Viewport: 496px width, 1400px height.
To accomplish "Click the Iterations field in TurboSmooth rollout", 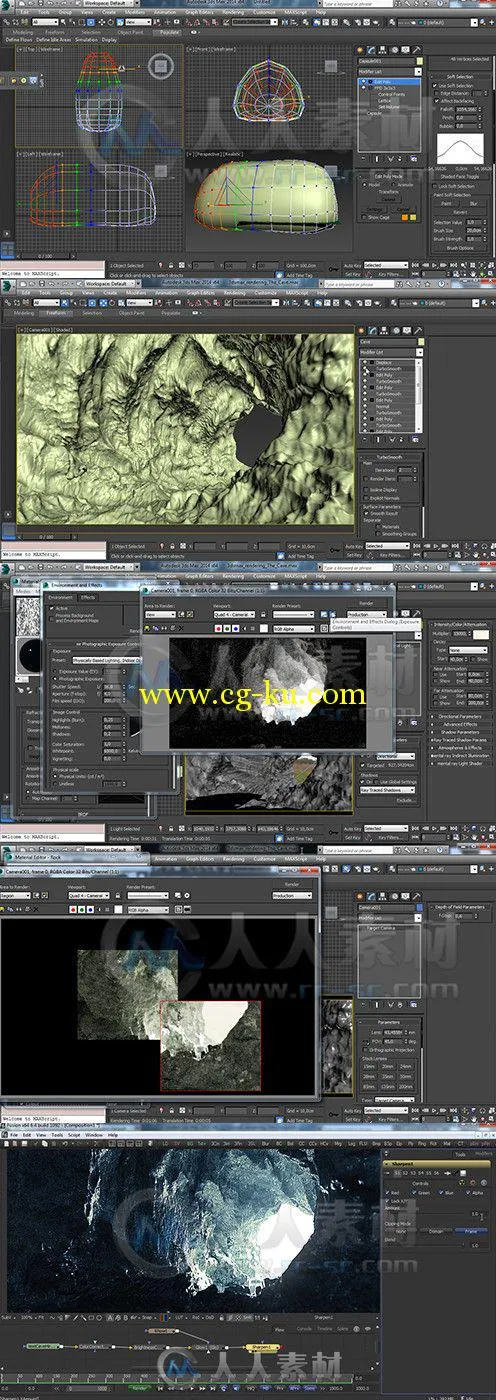I will coord(407,470).
